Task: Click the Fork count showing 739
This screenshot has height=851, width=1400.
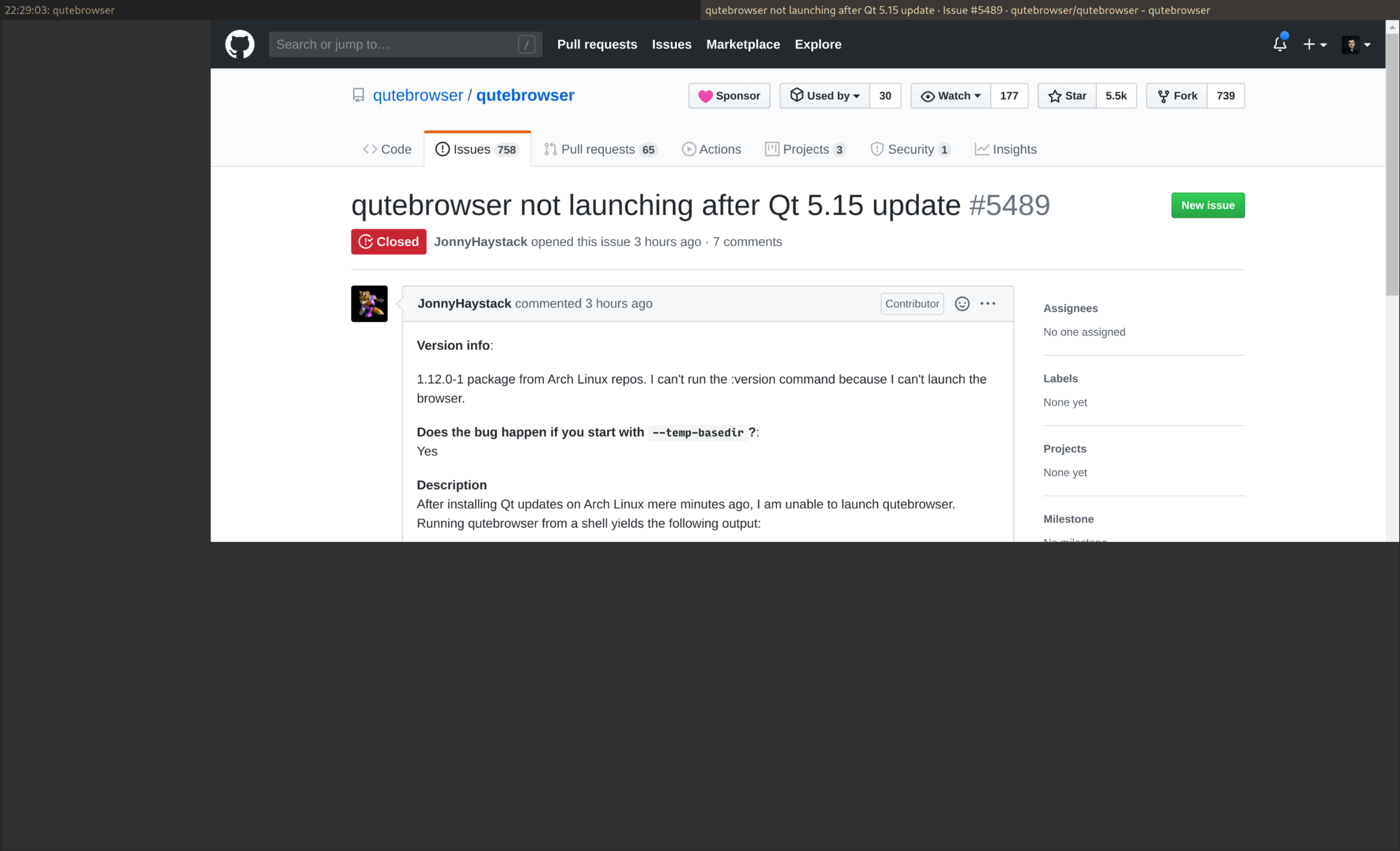Action: [1225, 96]
